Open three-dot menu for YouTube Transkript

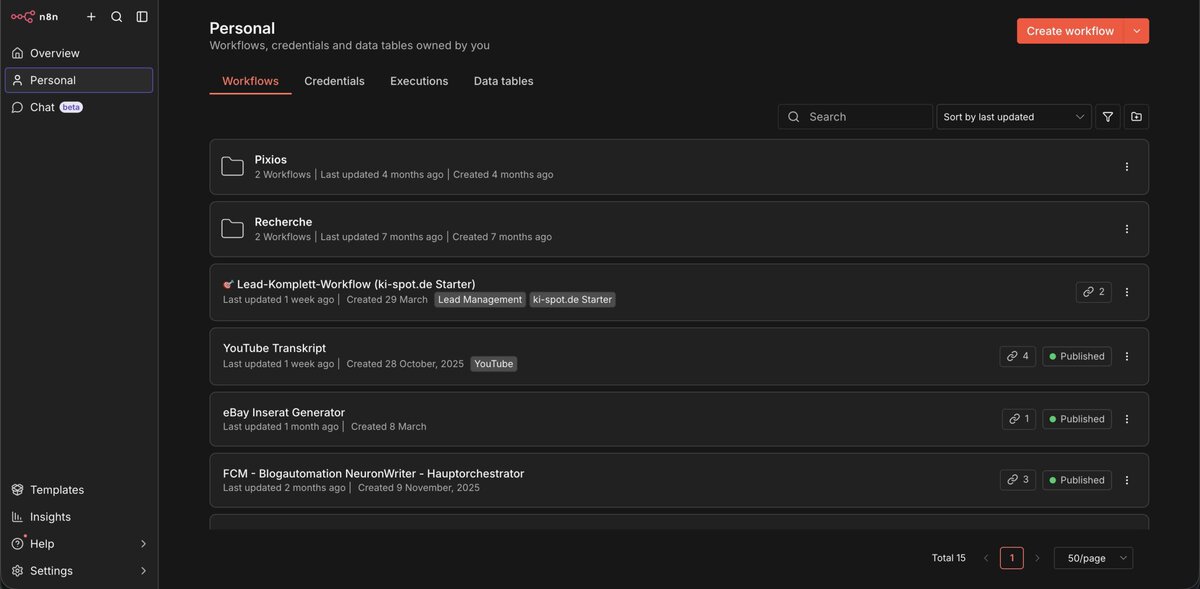coord(1127,356)
